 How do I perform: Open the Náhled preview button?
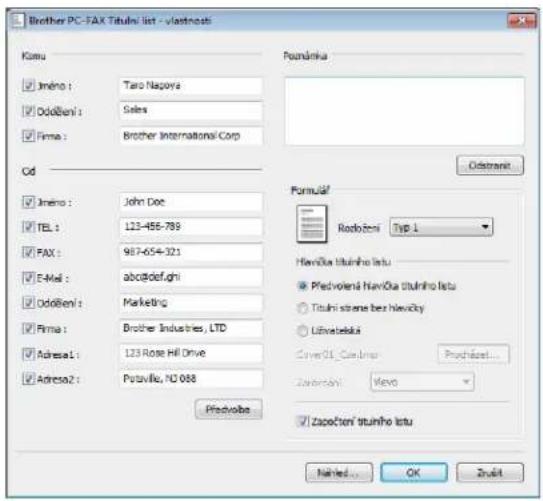pos(339,473)
